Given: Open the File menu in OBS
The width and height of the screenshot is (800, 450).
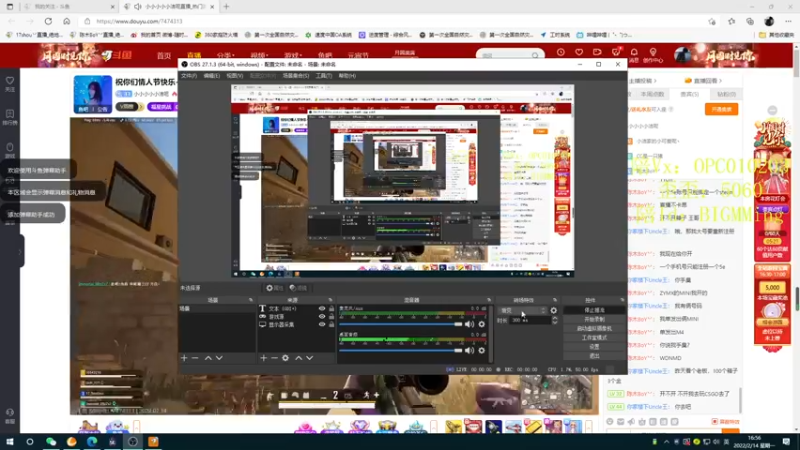Looking at the screenshot, I should [189, 76].
